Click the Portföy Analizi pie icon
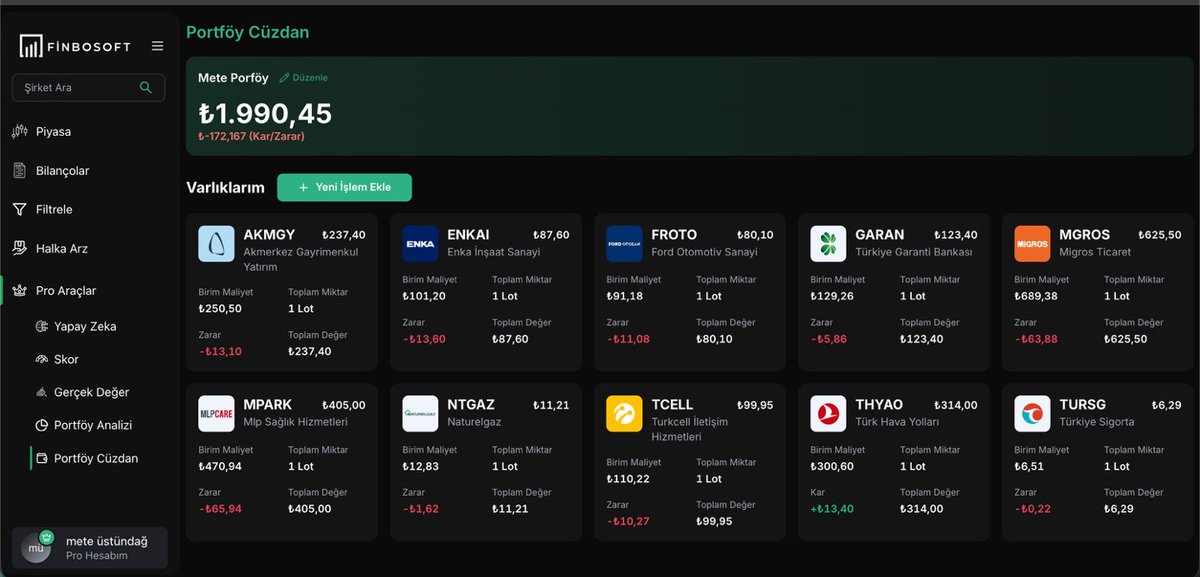1200x577 pixels. point(41,426)
